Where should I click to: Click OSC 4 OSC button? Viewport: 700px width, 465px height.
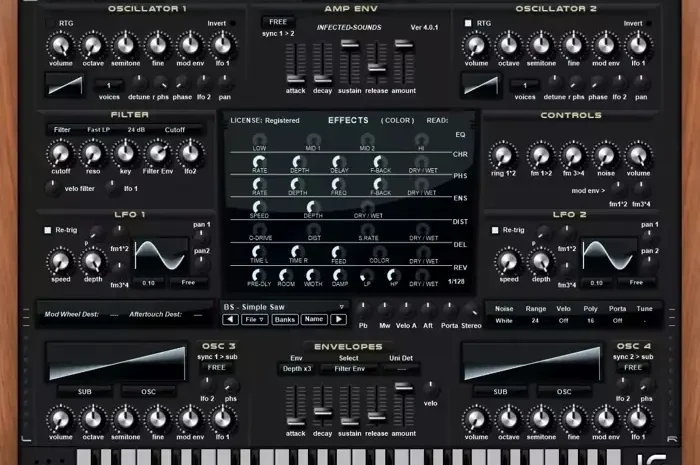[x=564, y=392]
